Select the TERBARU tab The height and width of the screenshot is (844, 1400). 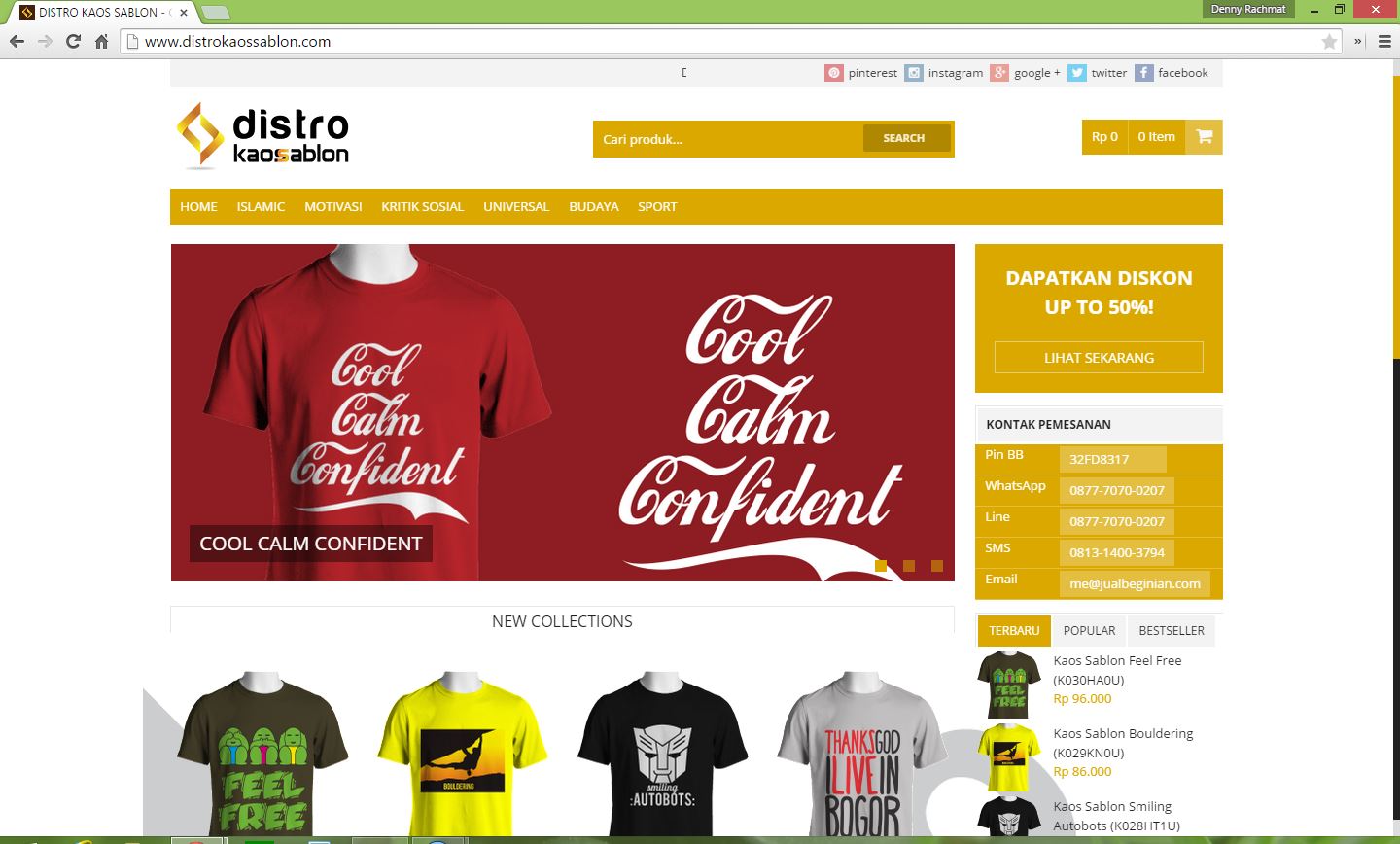pos(1013,630)
